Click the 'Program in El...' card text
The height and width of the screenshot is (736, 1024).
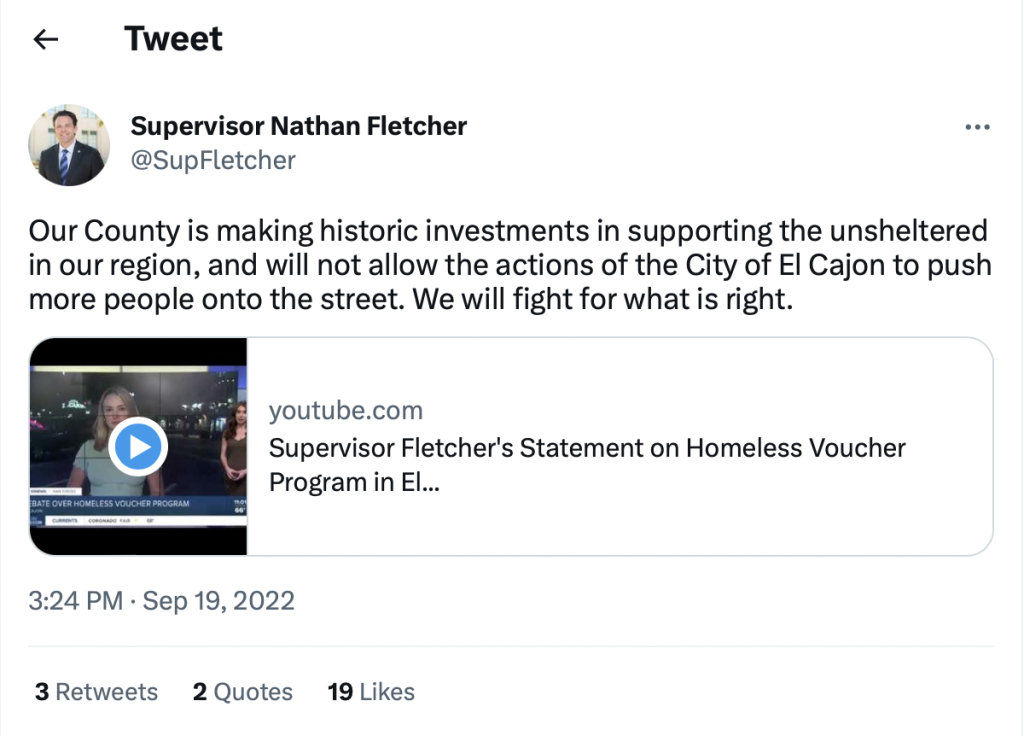(x=354, y=482)
